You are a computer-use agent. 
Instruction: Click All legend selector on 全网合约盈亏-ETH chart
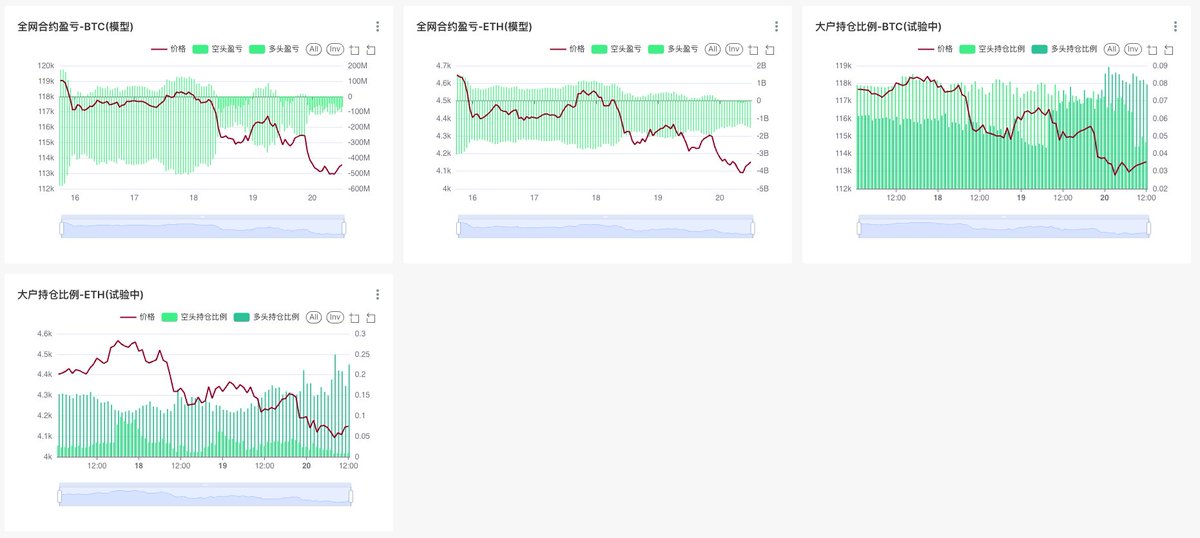pos(713,48)
